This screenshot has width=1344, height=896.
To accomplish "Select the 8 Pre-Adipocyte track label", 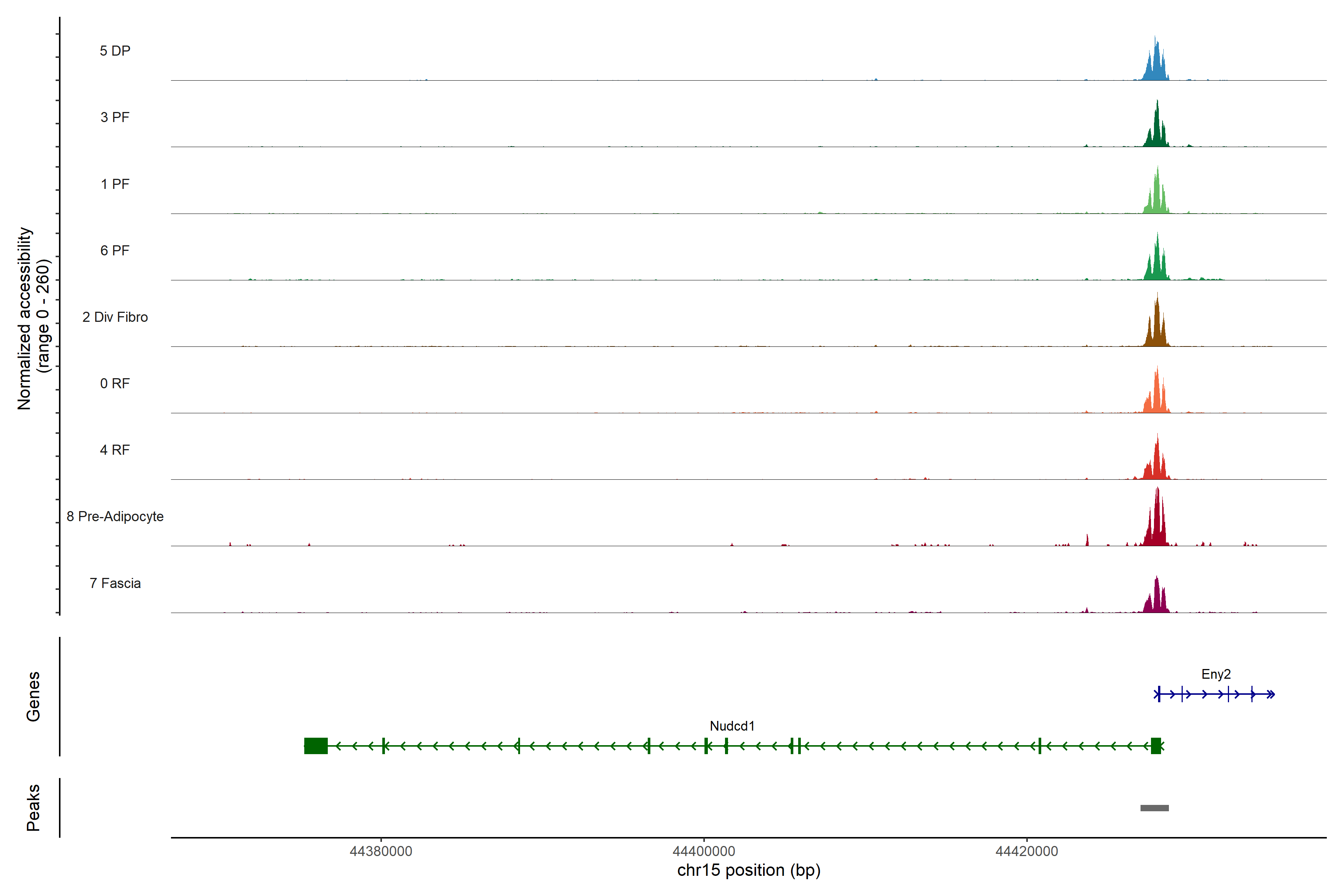I will pyautogui.click(x=115, y=517).
